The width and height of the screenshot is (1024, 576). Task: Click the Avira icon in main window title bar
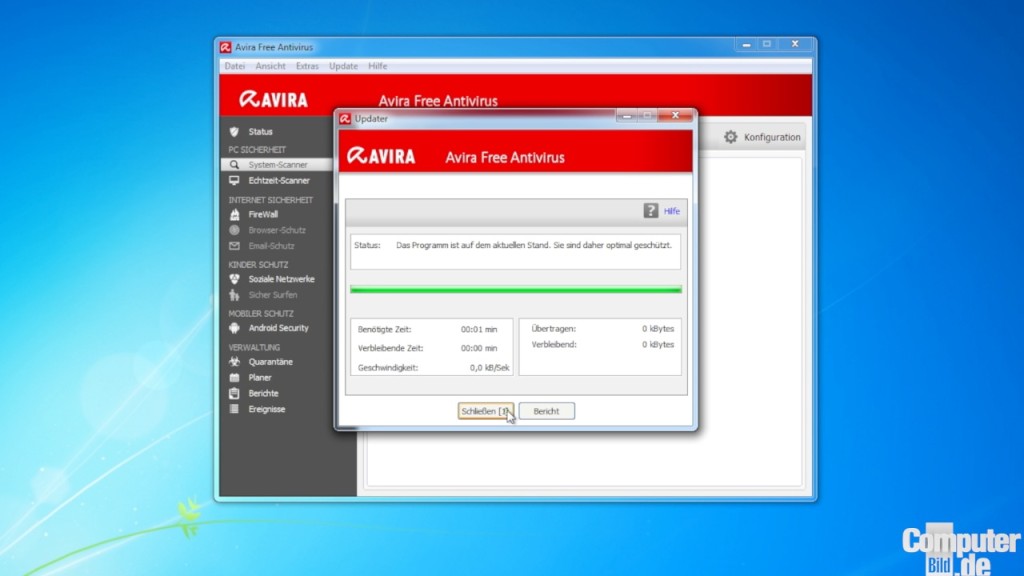[225, 47]
